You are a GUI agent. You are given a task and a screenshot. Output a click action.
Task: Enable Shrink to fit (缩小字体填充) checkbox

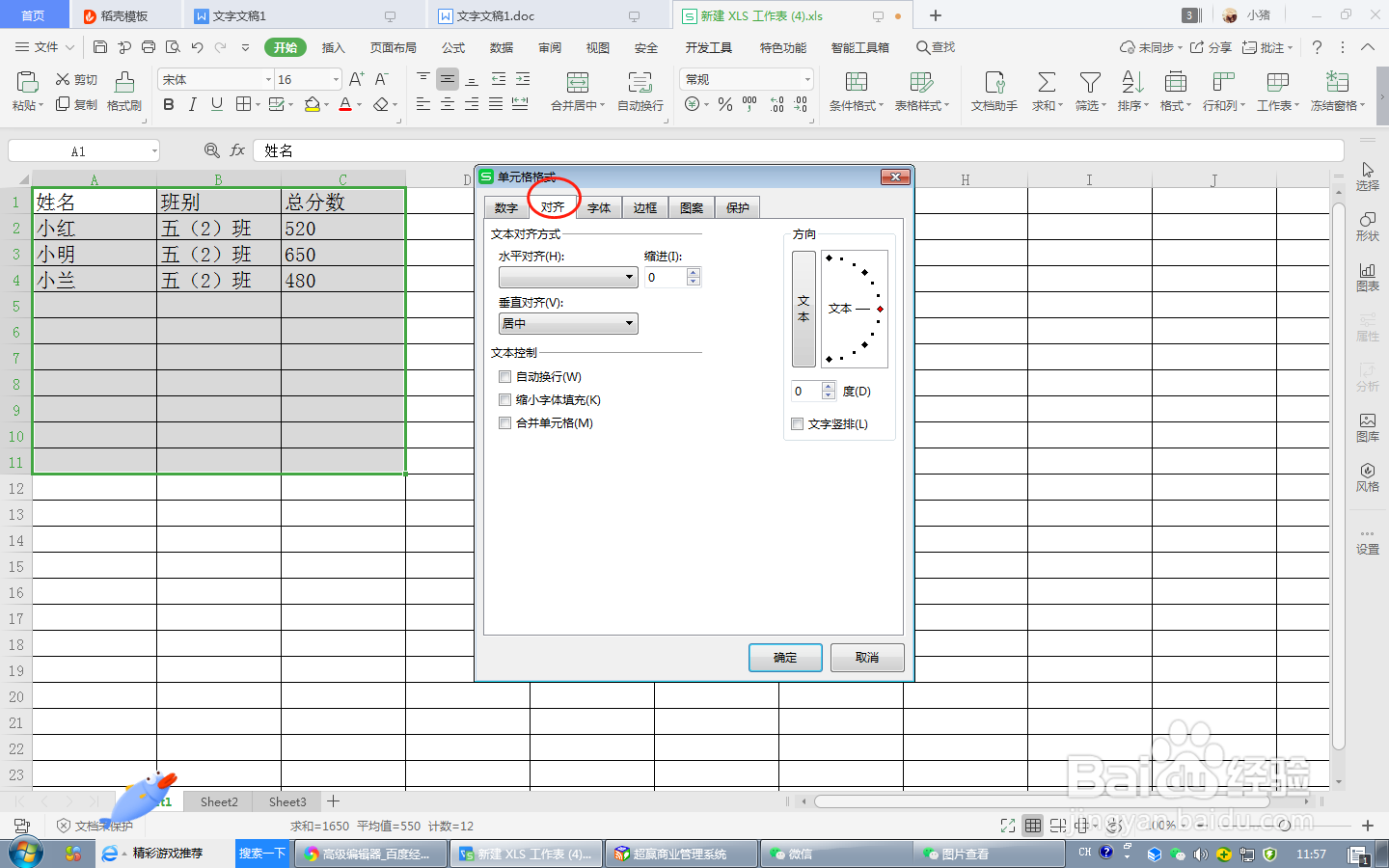point(504,400)
